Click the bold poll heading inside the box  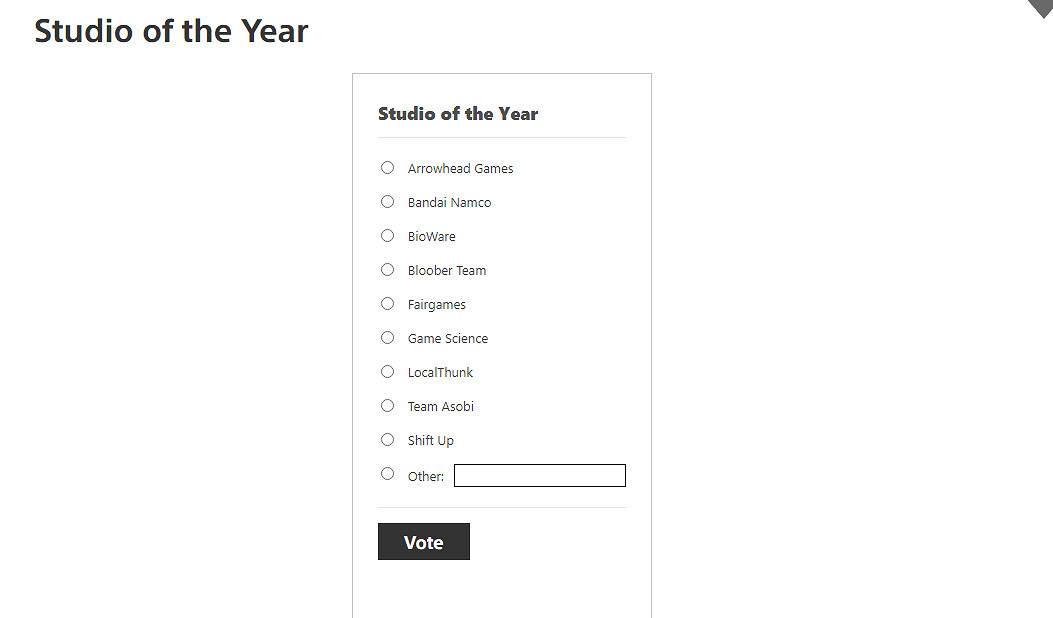pos(458,114)
